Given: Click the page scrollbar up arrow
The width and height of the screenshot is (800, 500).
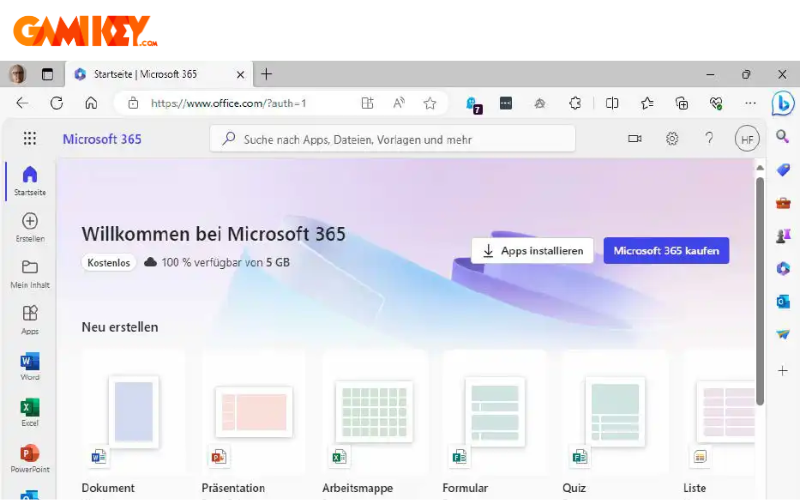Looking at the screenshot, I should pyautogui.click(x=760, y=168).
